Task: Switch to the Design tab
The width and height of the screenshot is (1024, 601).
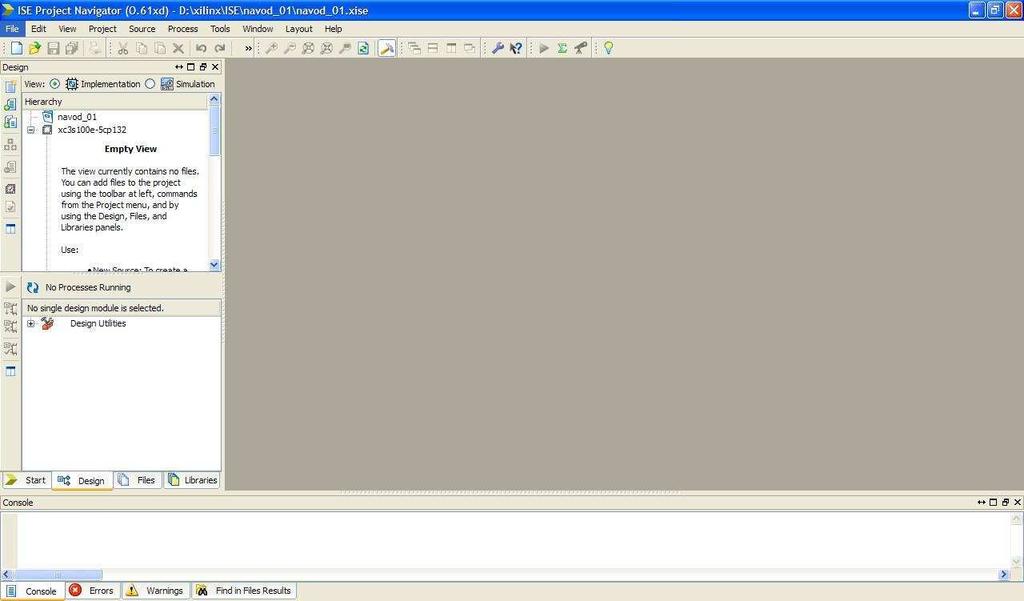Action: pyautogui.click(x=82, y=480)
